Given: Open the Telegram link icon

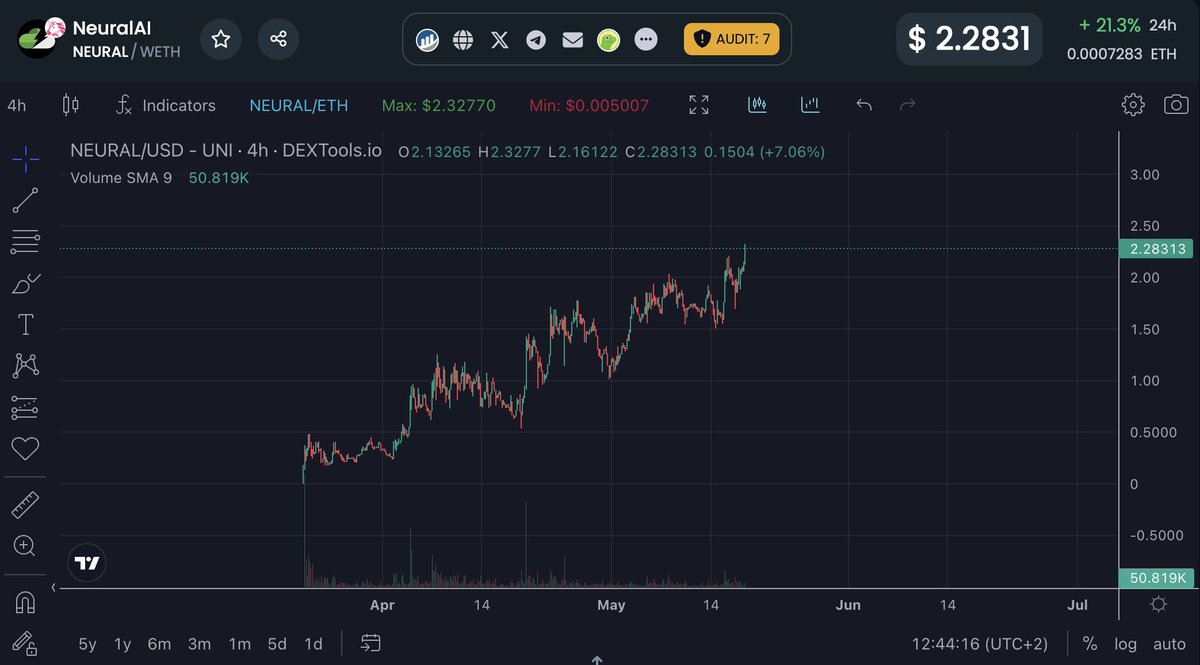Looking at the screenshot, I should click(536, 40).
